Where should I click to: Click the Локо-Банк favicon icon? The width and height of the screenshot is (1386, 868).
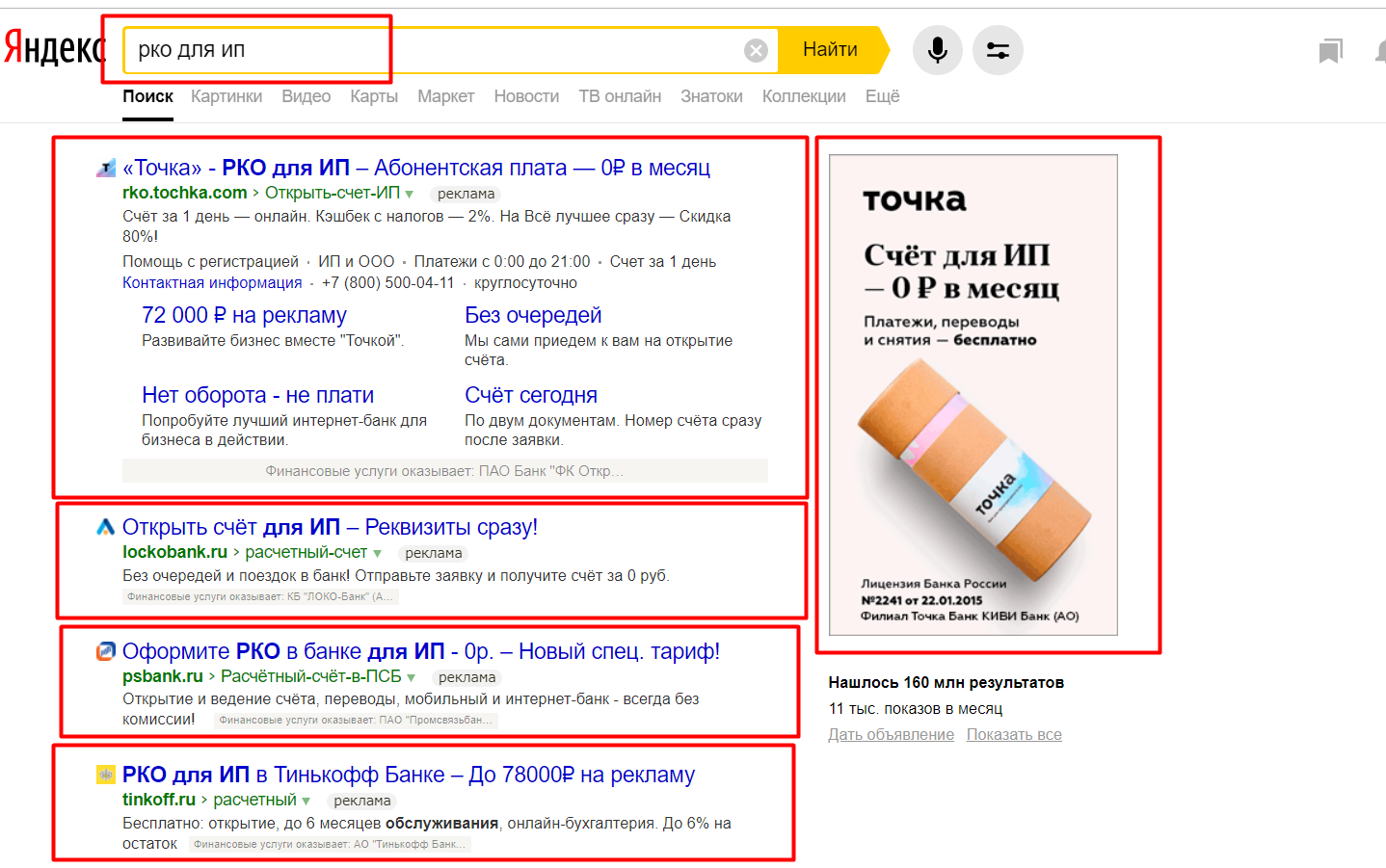pyautogui.click(x=106, y=527)
